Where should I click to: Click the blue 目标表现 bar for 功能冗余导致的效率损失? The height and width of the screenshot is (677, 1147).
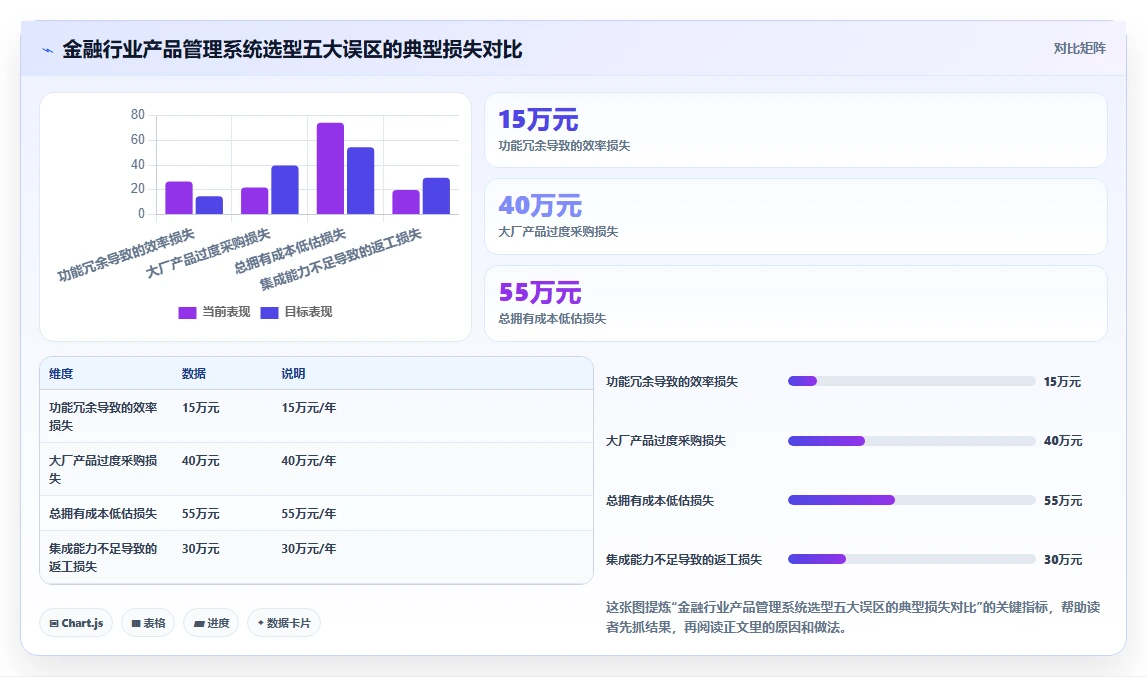(x=209, y=205)
